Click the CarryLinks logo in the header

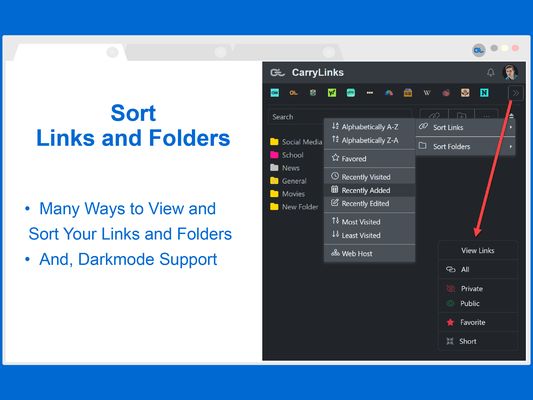pos(277,72)
